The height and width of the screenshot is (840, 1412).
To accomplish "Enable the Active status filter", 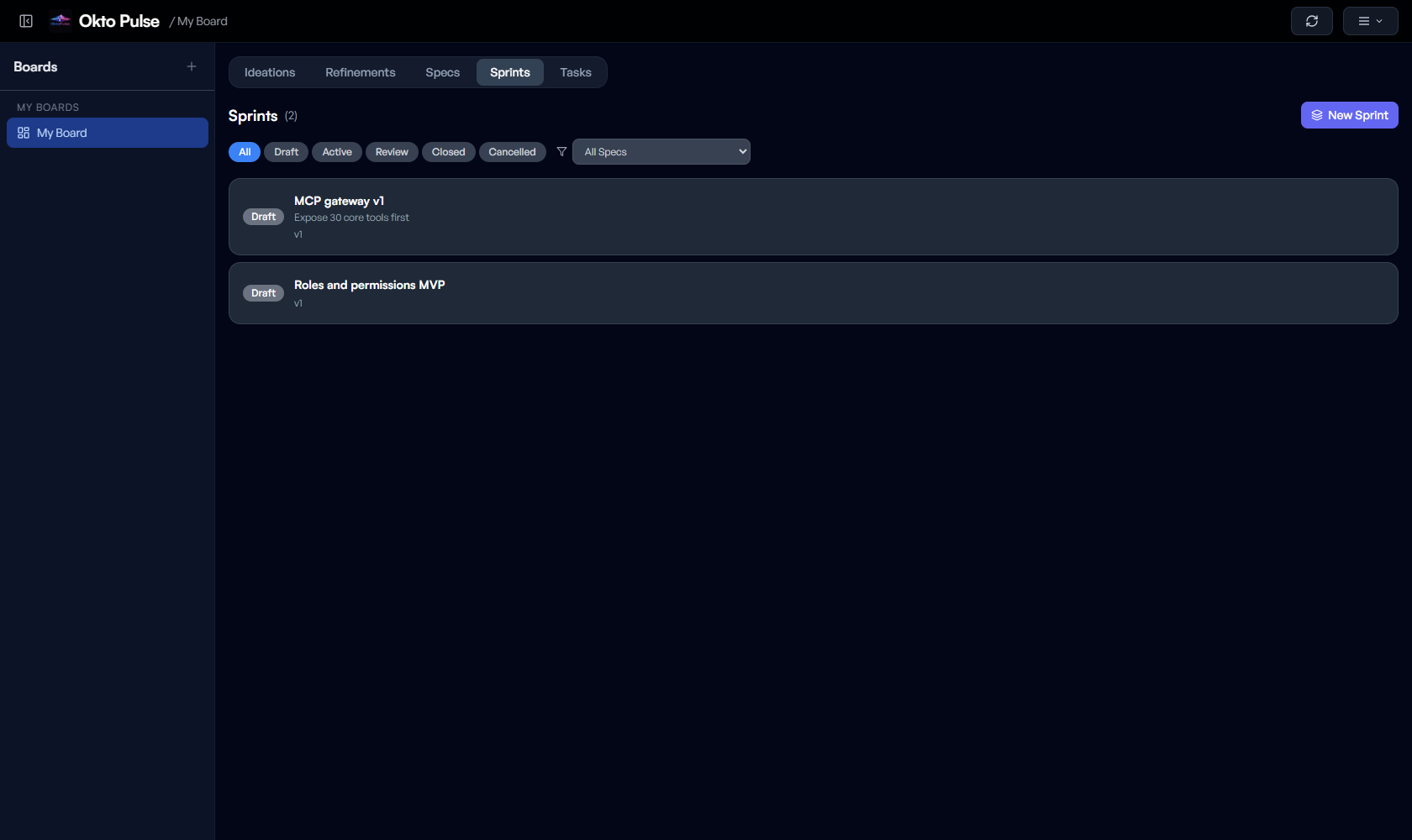I will (x=336, y=152).
